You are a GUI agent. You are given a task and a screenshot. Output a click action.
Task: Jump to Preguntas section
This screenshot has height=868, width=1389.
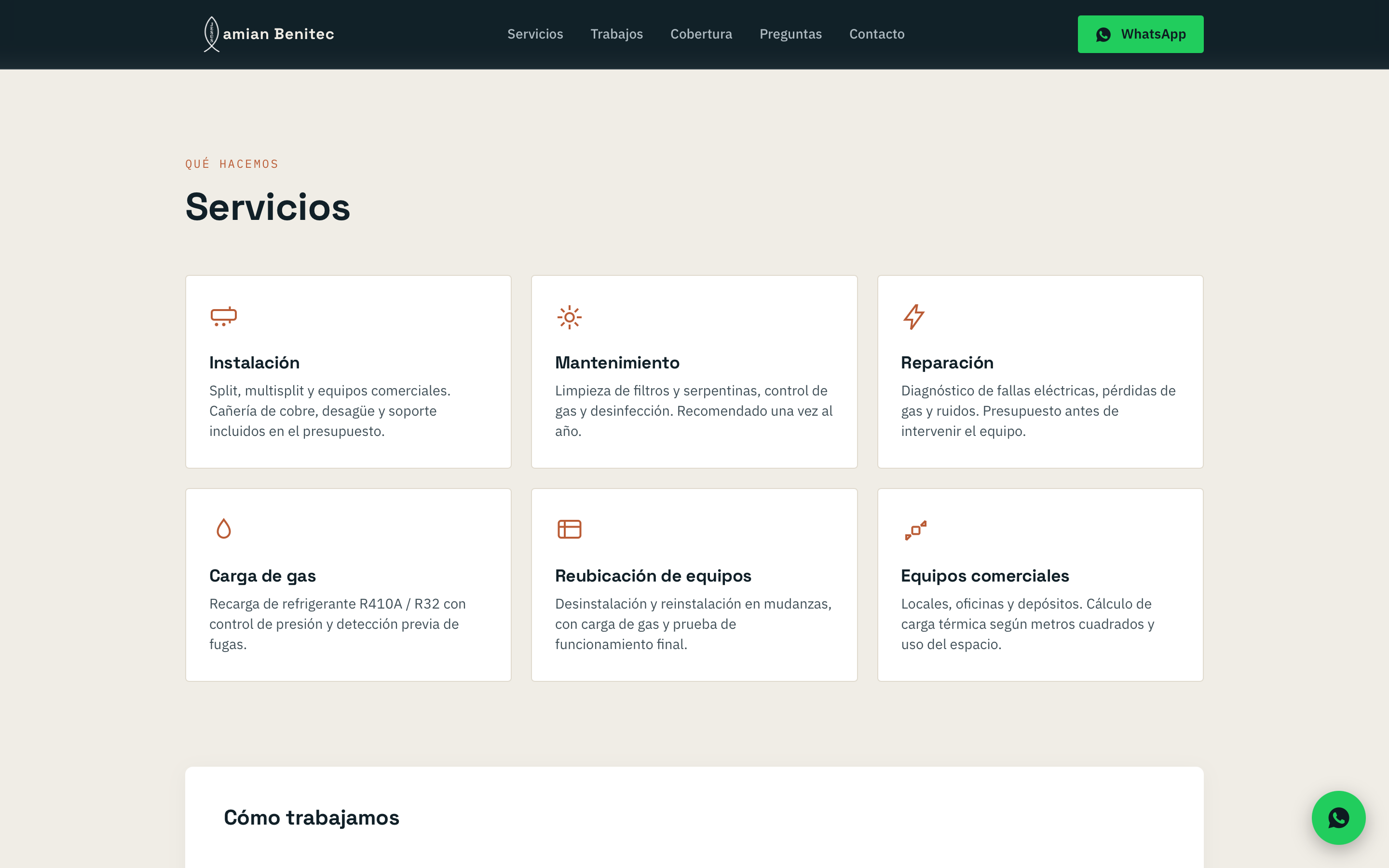[790, 34]
